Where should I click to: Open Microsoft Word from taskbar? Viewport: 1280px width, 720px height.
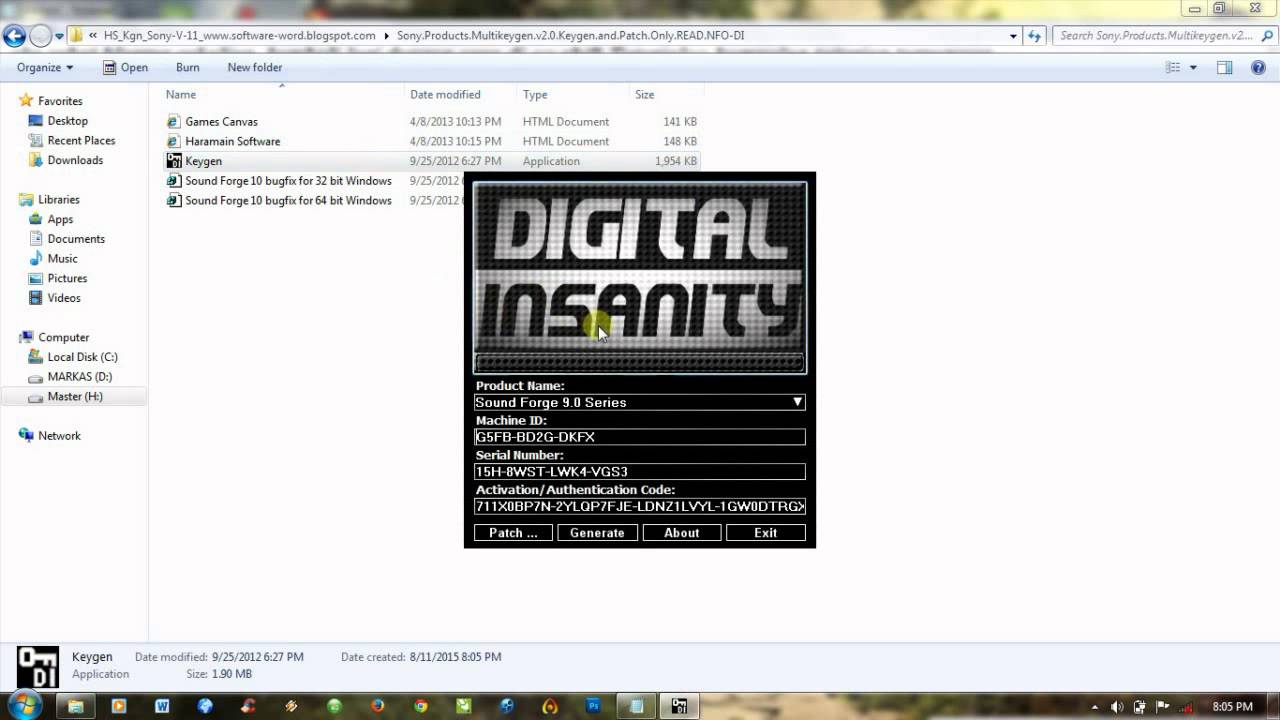162,706
